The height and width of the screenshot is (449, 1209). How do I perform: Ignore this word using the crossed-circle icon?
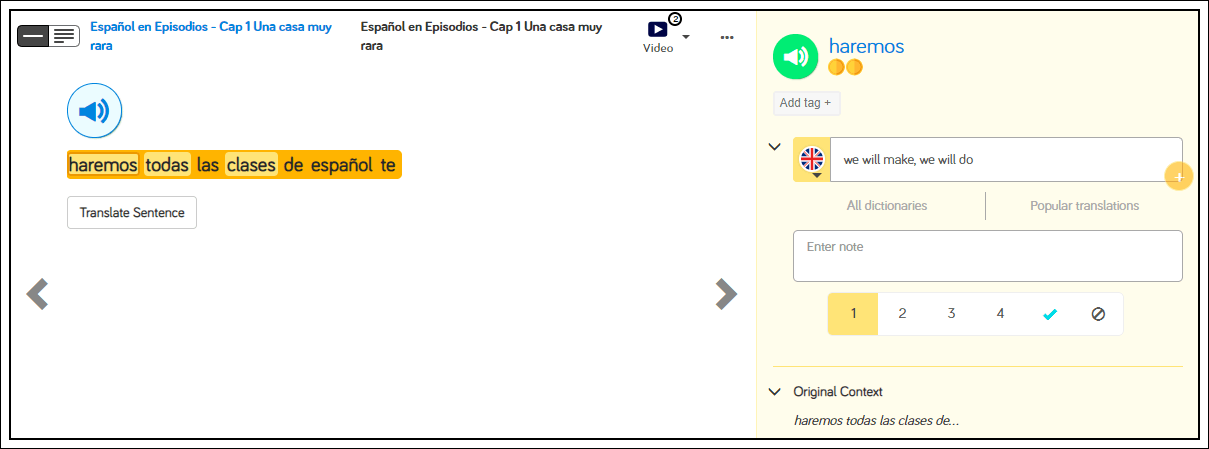pyautogui.click(x=1098, y=314)
